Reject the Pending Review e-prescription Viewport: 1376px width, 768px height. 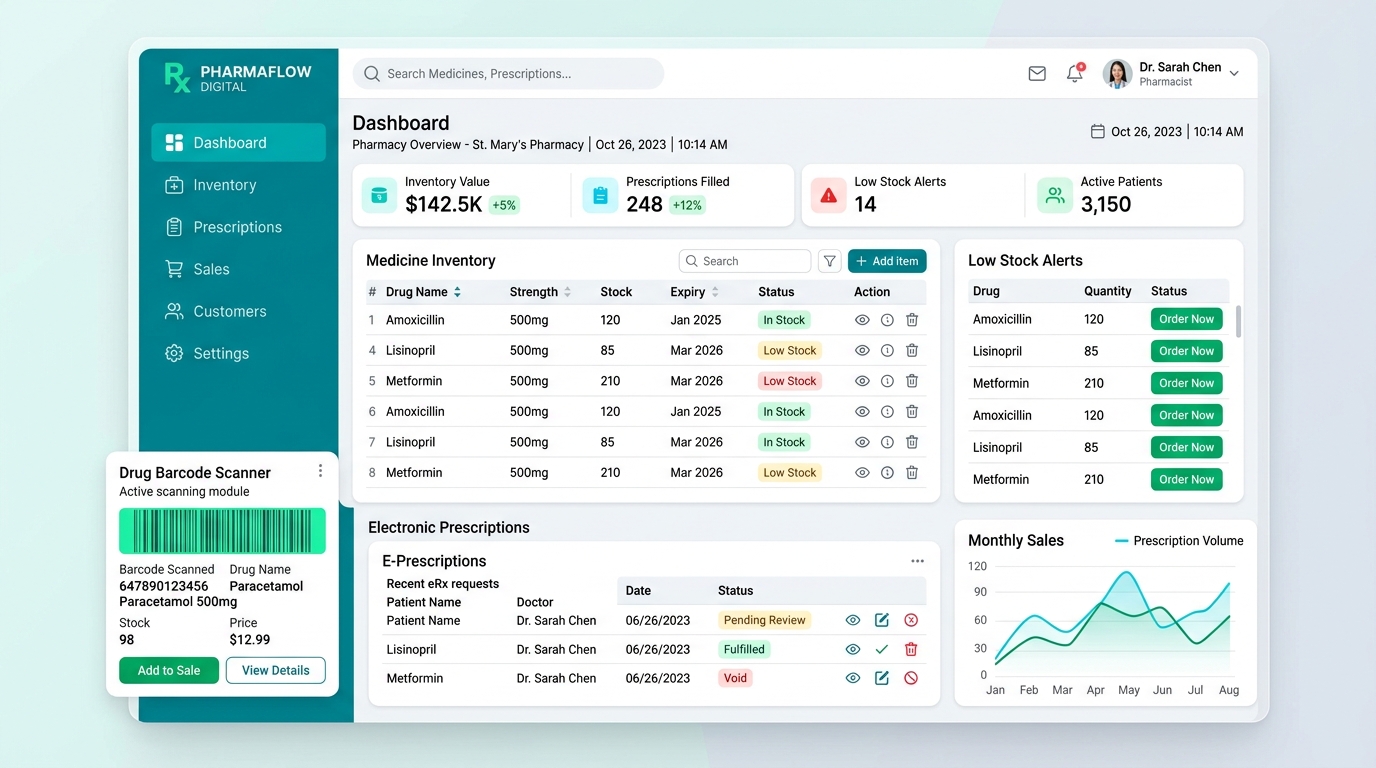pos(911,620)
